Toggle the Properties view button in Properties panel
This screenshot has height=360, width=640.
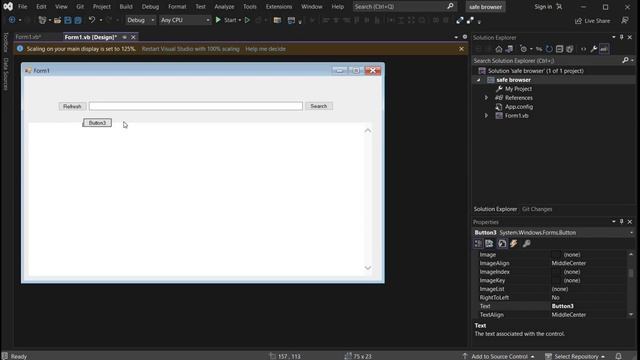click(502, 244)
